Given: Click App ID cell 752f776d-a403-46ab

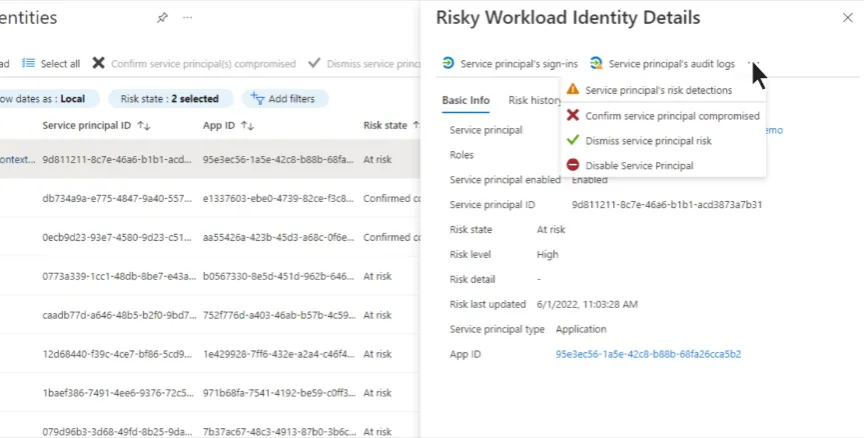Looking at the screenshot, I should coord(278,315).
